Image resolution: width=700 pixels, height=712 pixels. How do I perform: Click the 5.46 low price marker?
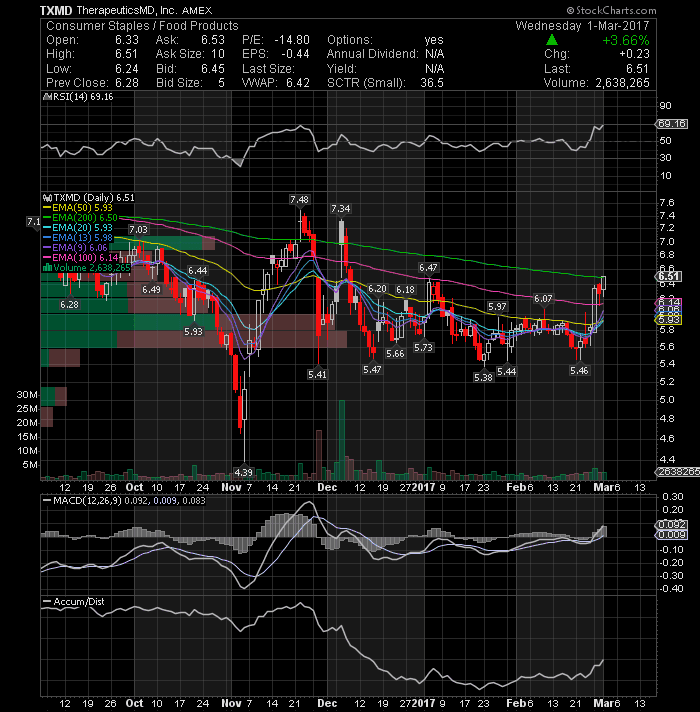coord(579,371)
